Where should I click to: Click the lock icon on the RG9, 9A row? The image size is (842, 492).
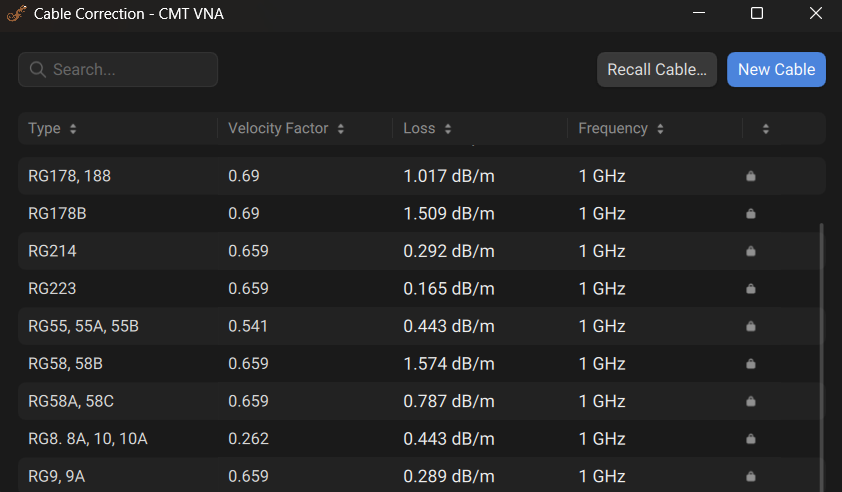click(x=751, y=477)
